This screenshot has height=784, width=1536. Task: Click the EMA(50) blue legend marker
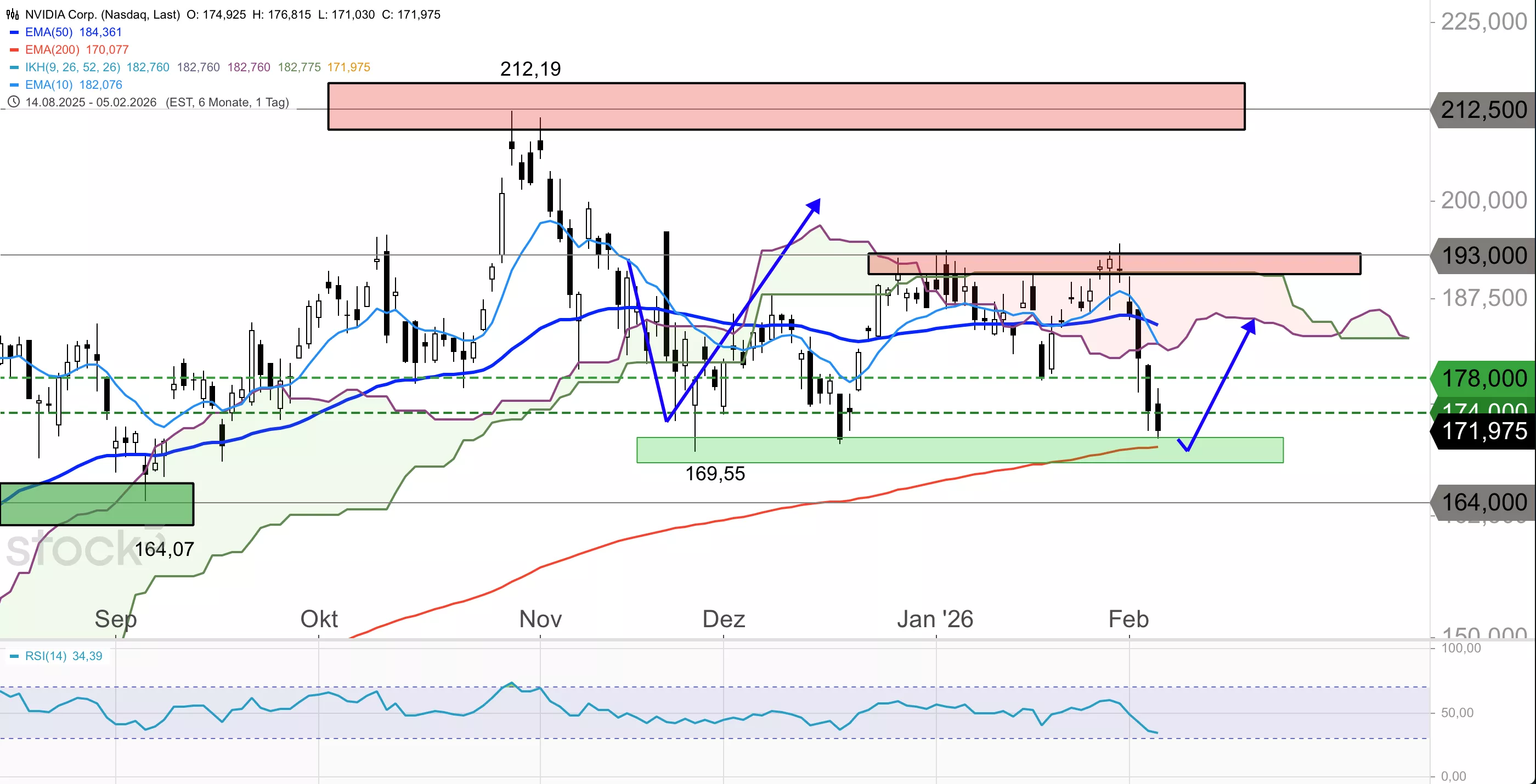click(14, 32)
